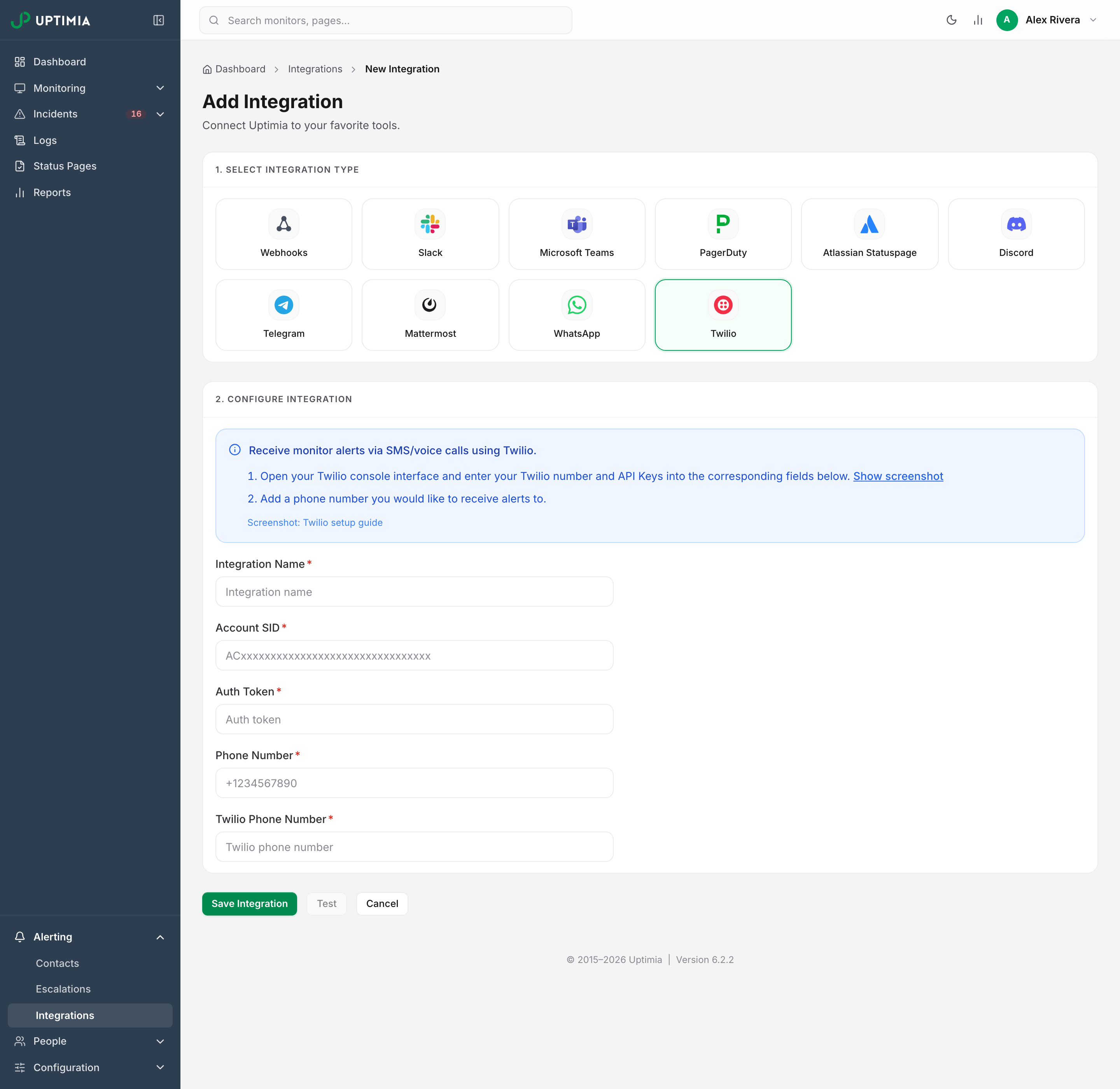Expand the Monitoring menu chevron

tap(160, 88)
